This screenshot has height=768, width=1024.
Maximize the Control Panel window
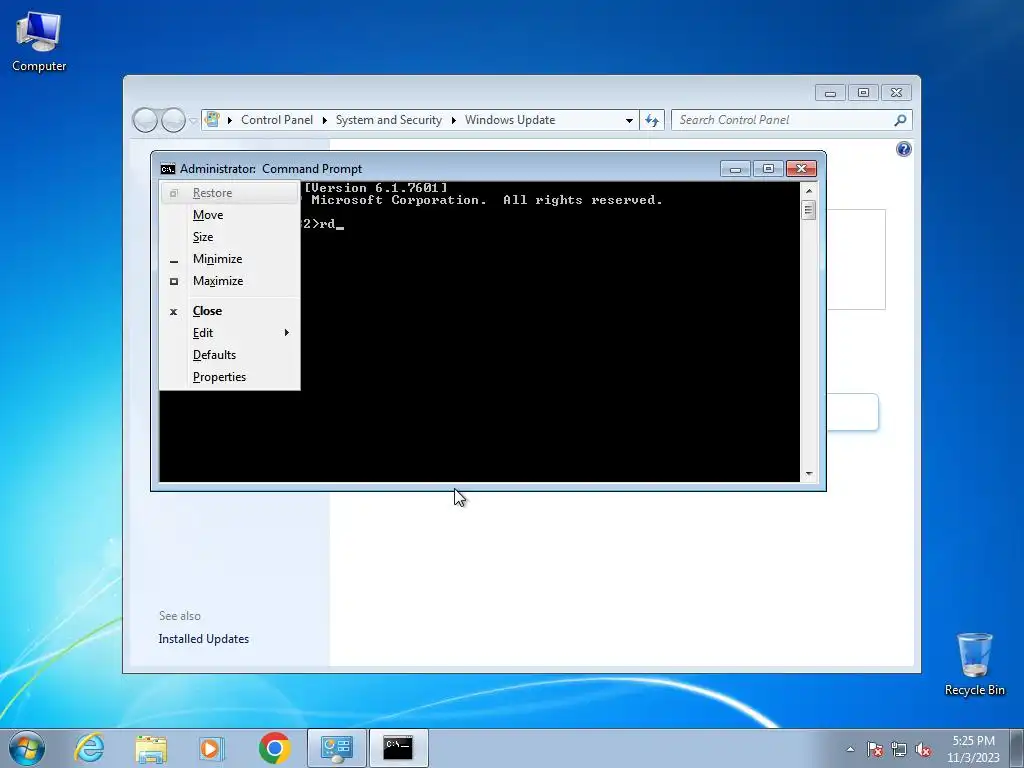[863, 93]
